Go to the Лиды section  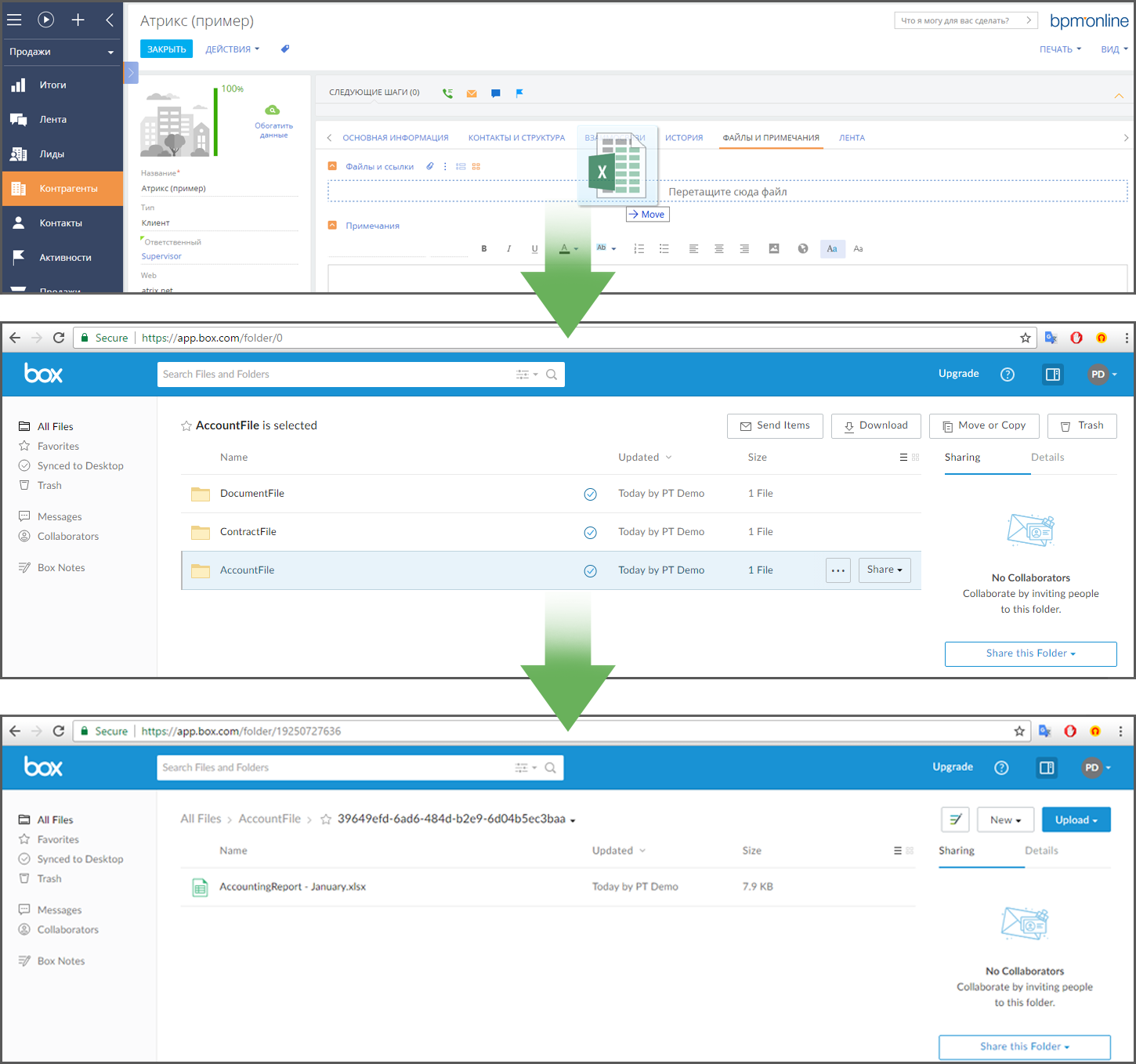click(x=62, y=154)
